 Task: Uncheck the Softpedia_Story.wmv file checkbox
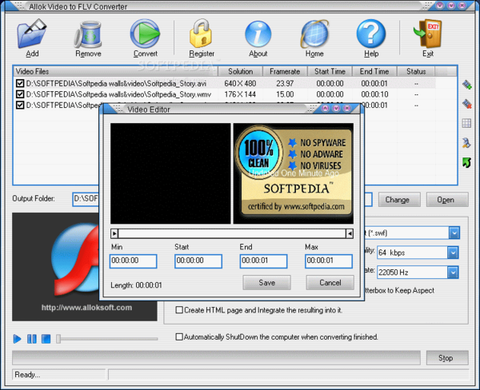point(20,94)
